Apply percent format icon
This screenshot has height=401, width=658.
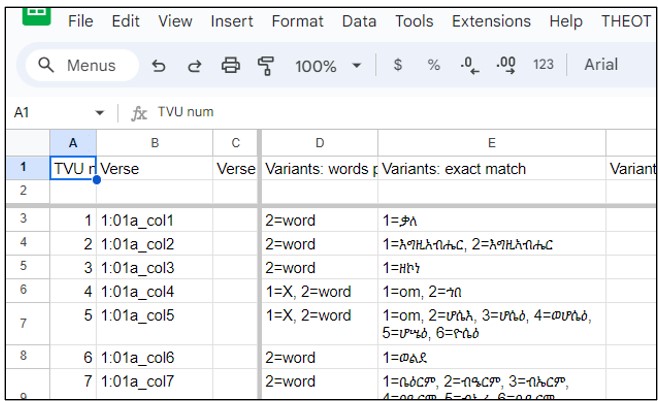click(x=434, y=65)
